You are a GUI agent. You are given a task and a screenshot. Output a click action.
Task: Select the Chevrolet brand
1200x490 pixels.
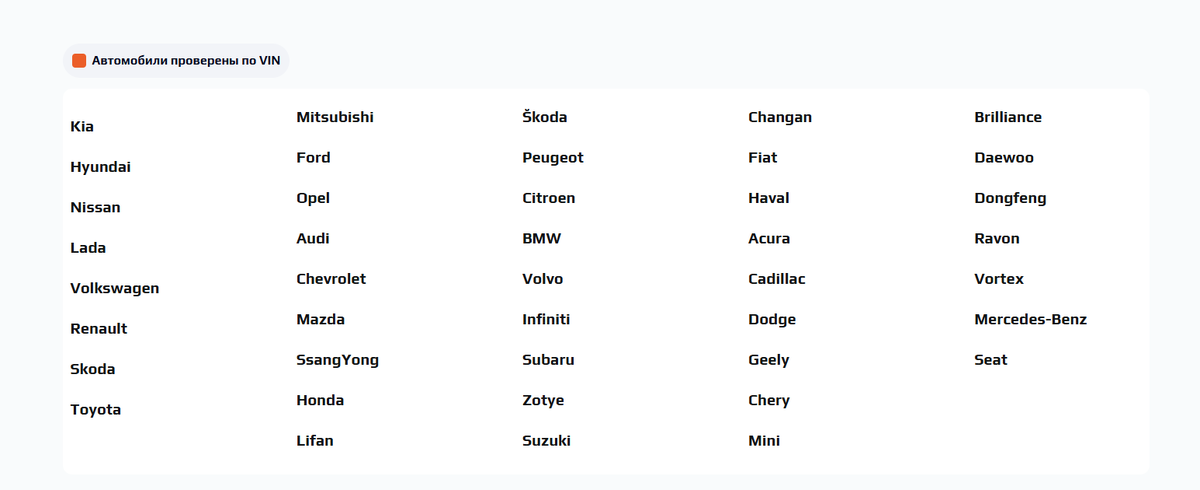(x=331, y=279)
